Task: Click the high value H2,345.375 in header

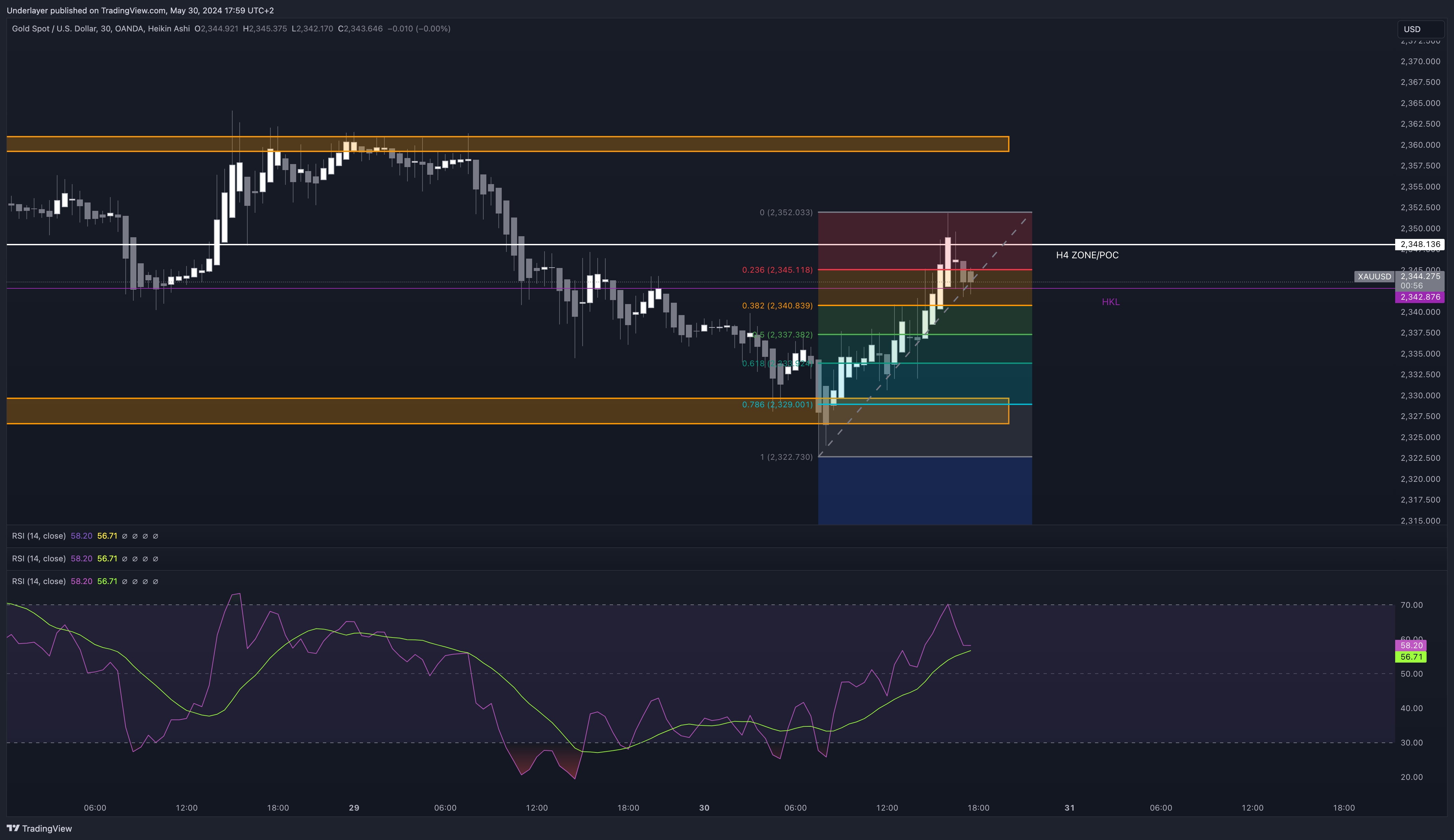Action: [x=265, y=28]
